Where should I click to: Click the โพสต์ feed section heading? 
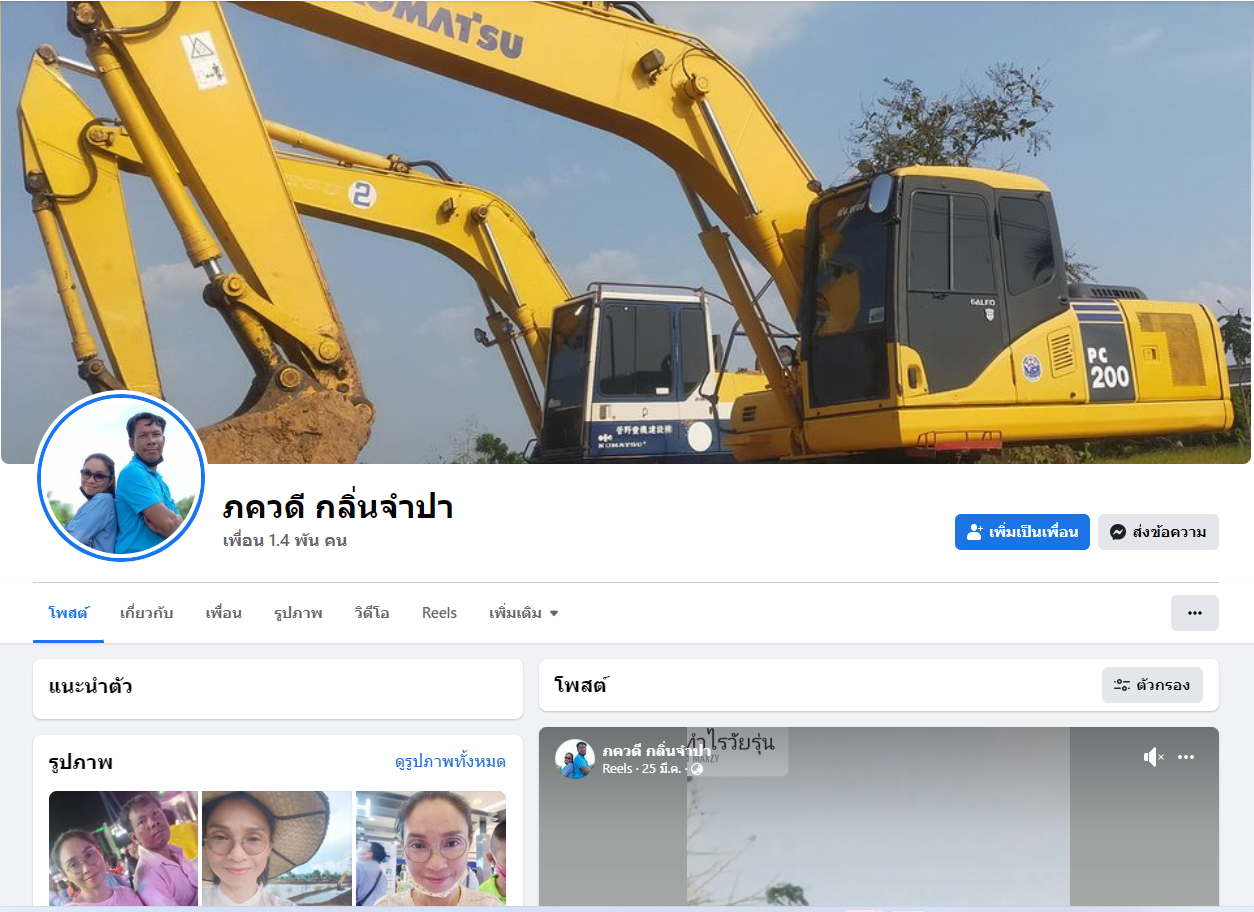click(x=581, y=685)
